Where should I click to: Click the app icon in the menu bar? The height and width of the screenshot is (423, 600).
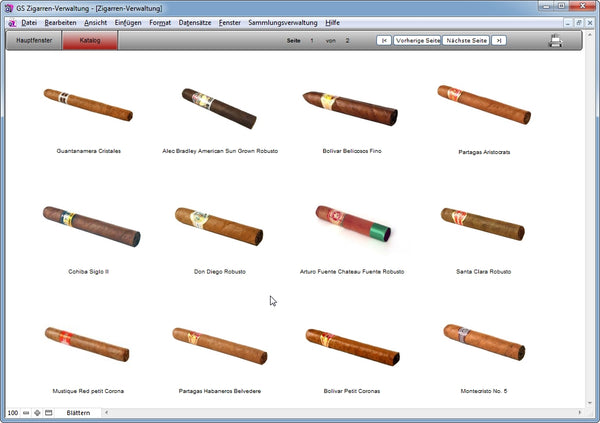point(12,23)
